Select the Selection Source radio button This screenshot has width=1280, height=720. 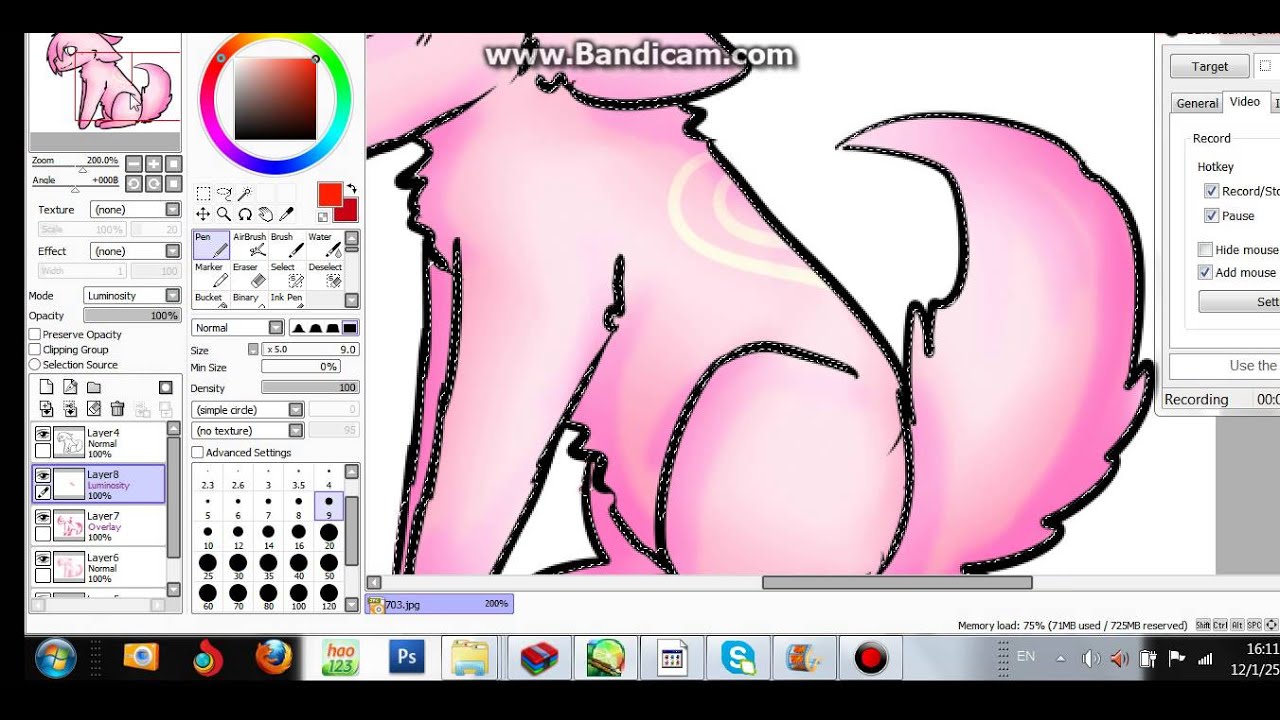click(35, 364)
